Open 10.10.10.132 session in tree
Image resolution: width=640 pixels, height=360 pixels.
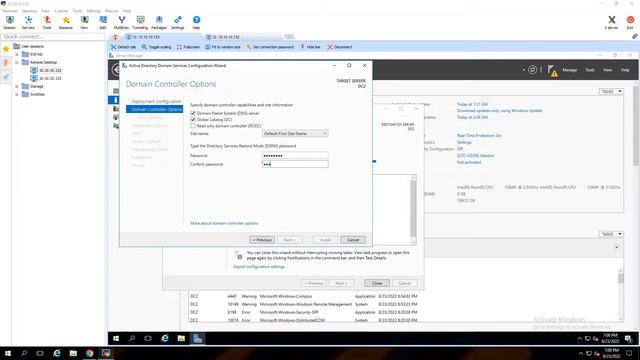click(x=50, y=70)
